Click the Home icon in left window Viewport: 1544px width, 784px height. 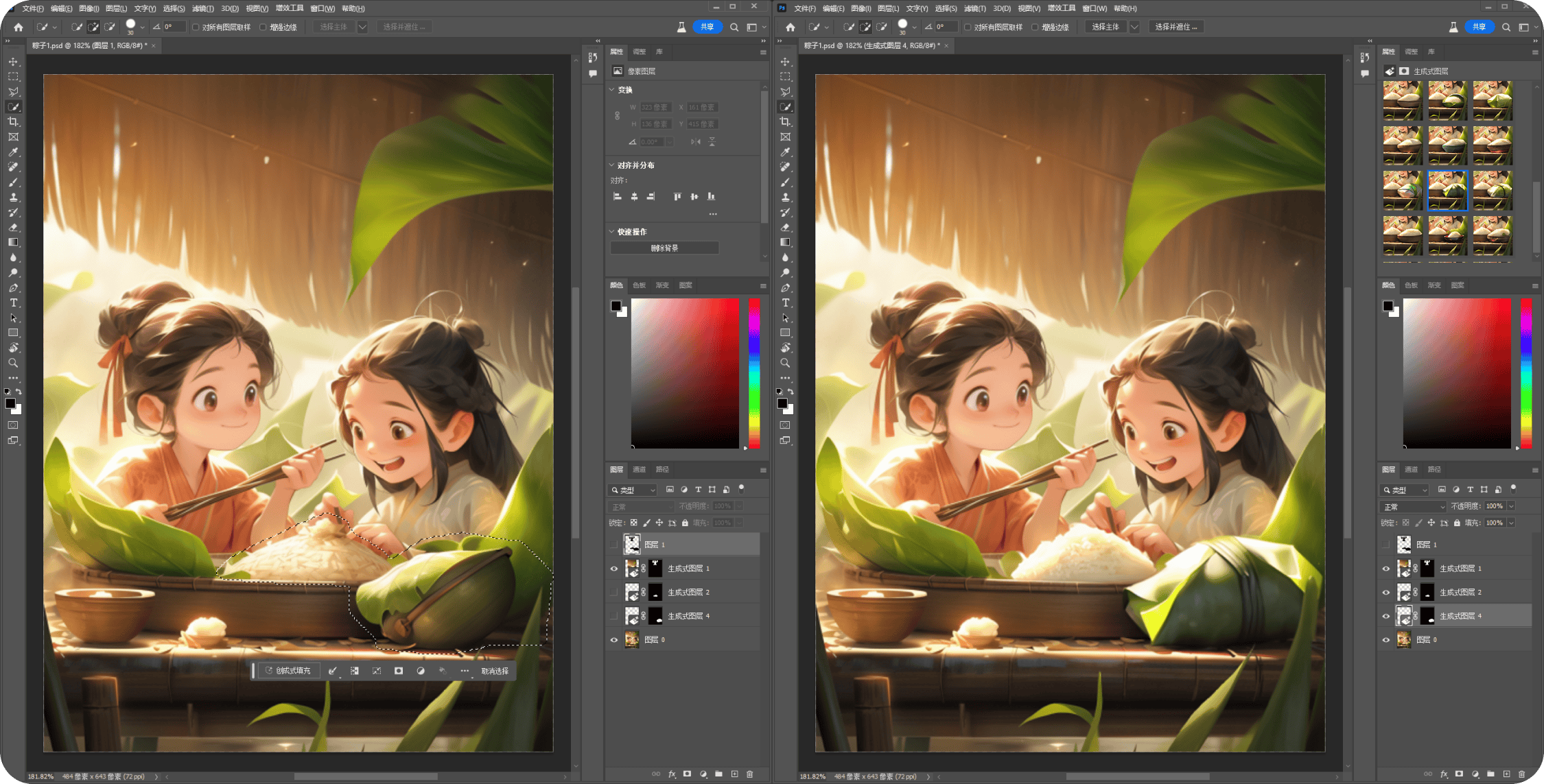19,27
